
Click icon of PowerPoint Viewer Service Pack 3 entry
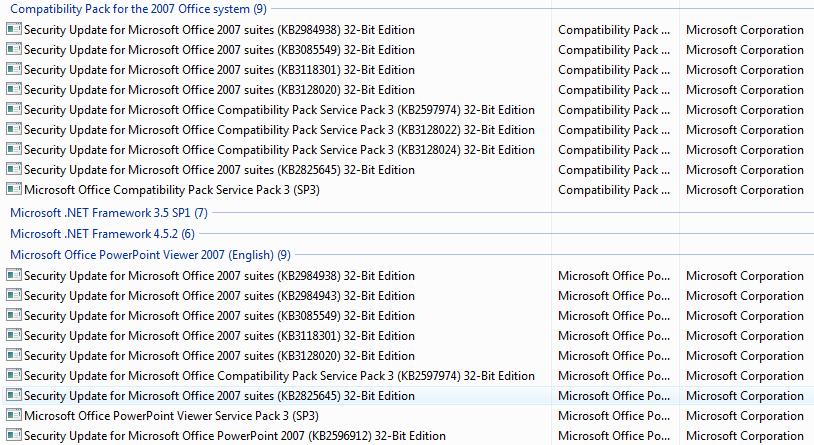tap(14, 415)
